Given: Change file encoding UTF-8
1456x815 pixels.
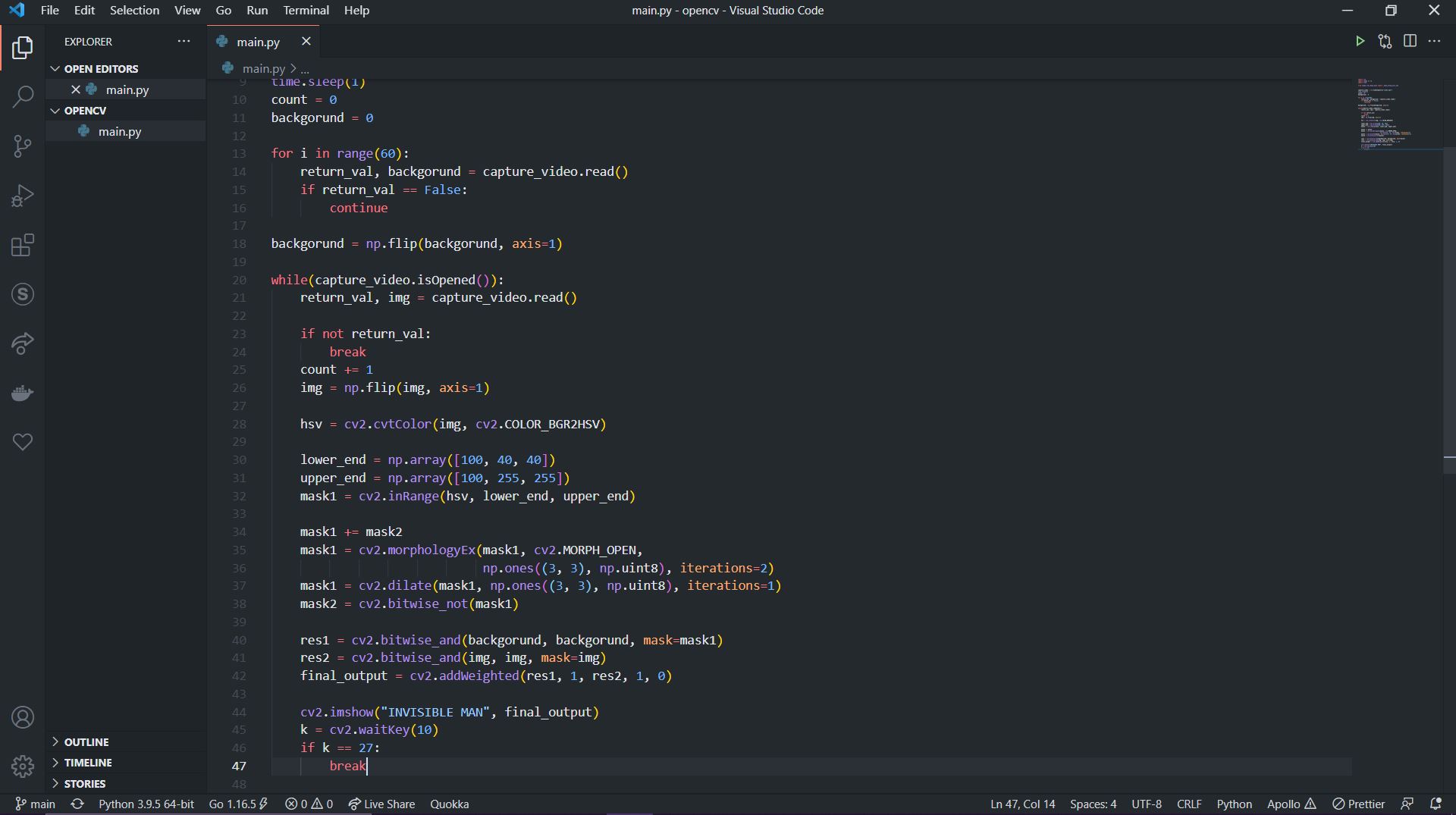Looking at the screenshot, I should tap(1146, 804).
